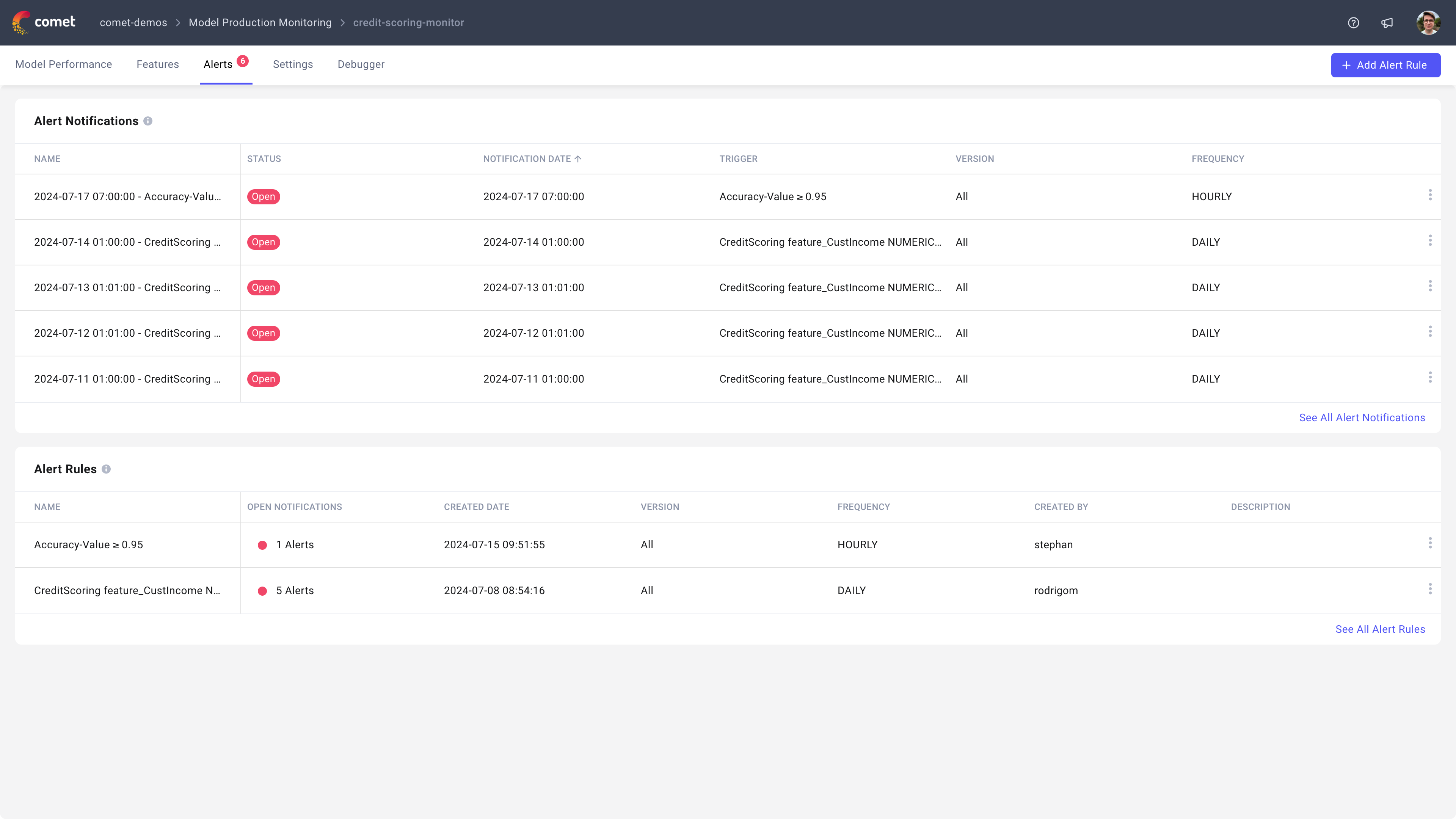Open the Debugger tab
This screenshot has width=1456, height=819.
click(x=361, y=64)
